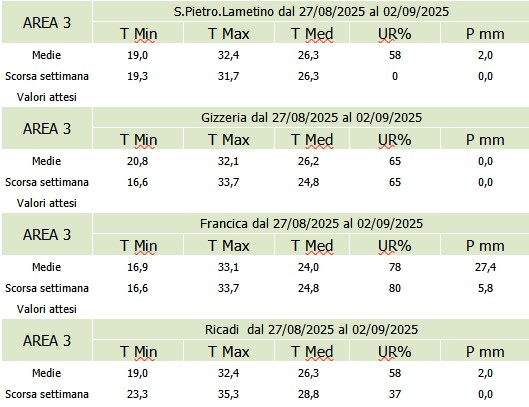529x407 pixels.
Task: Click the Gizzeria dal 27/08/2025 header cell
Action: [311, 117]
